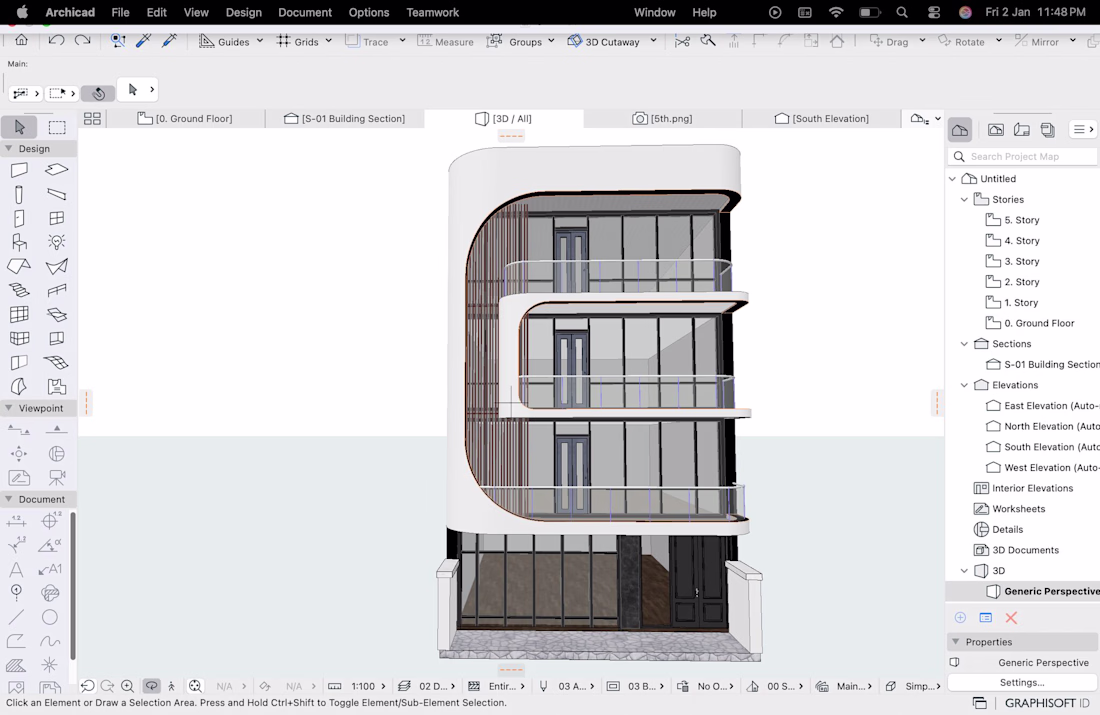Toggle the Trace reference button
The width and height of the screenshot is (1100, 715).
tap(367, 41)
